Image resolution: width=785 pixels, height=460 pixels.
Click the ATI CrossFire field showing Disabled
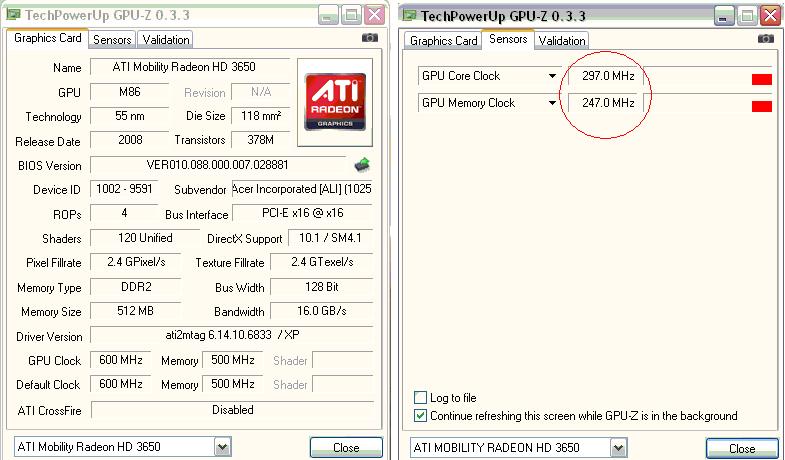[233, 410]
